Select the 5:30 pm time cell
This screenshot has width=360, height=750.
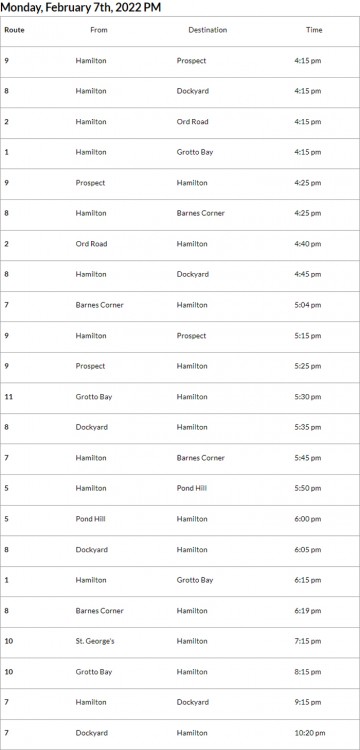tap(308, 397)
